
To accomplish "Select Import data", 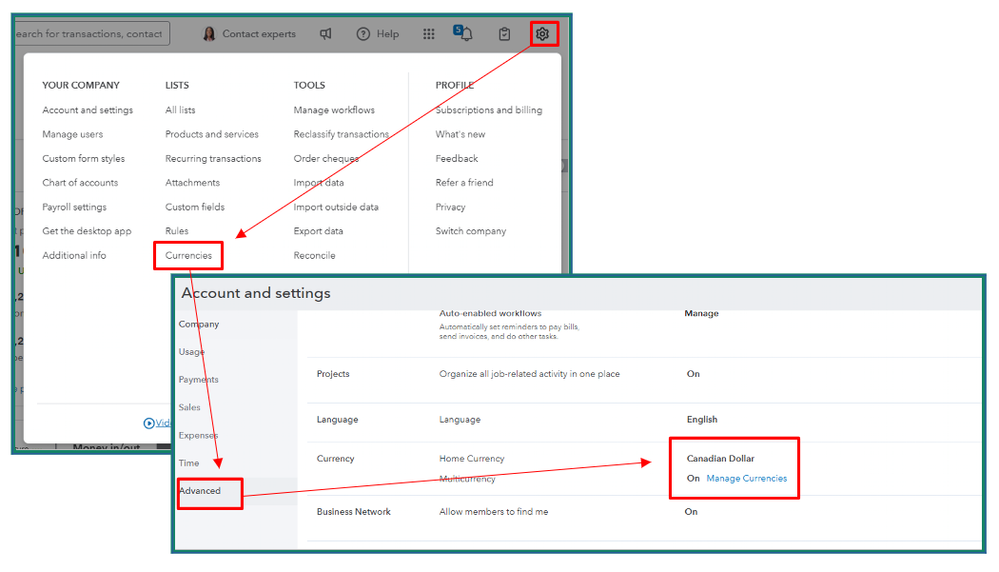I will click(319, 183).
